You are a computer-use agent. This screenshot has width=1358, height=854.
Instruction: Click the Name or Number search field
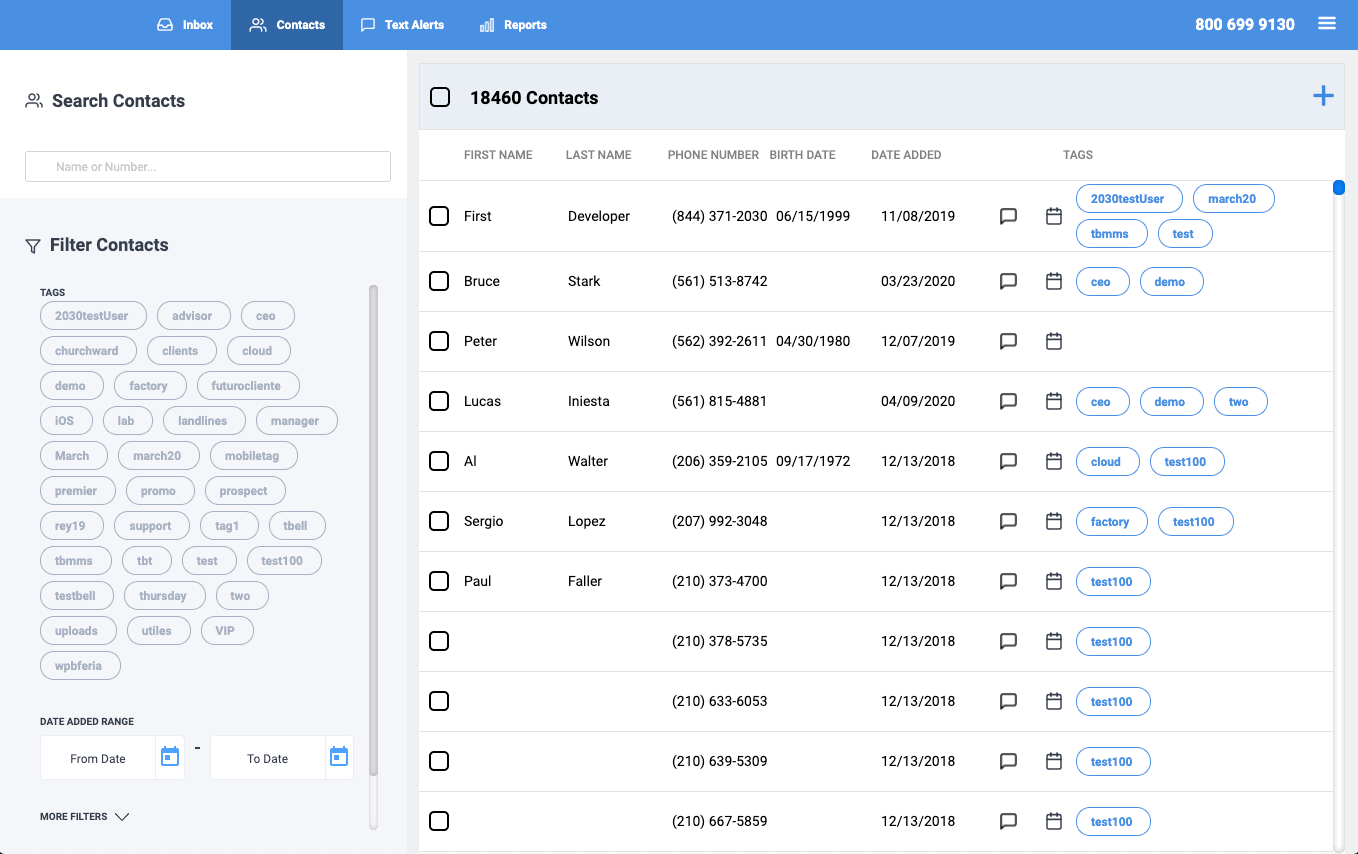(x=207, y=167)
